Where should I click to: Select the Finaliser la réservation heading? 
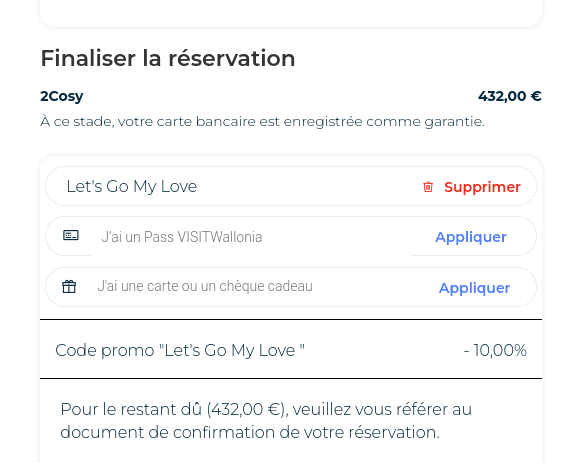[168, 58]
